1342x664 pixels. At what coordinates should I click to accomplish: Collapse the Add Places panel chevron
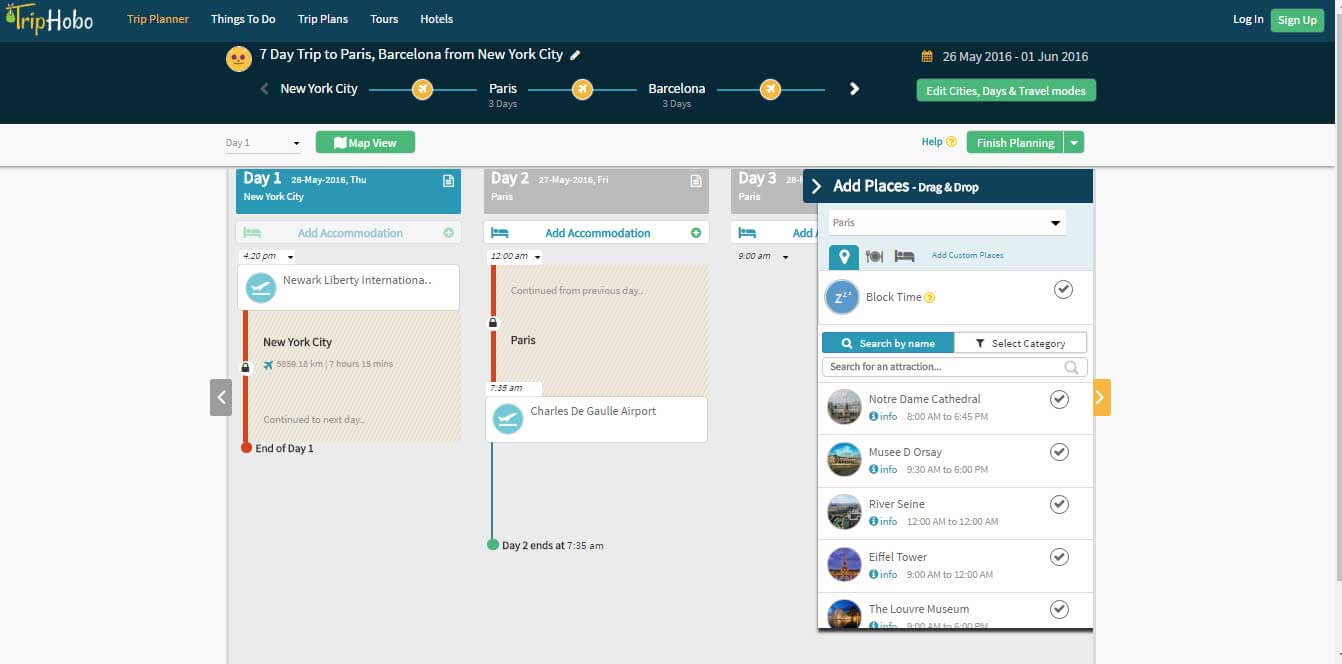(x=817, y=186)
